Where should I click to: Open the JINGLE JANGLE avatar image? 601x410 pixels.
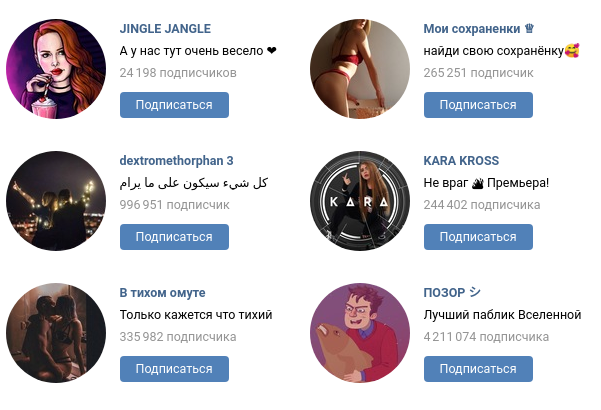click(56, 69)
